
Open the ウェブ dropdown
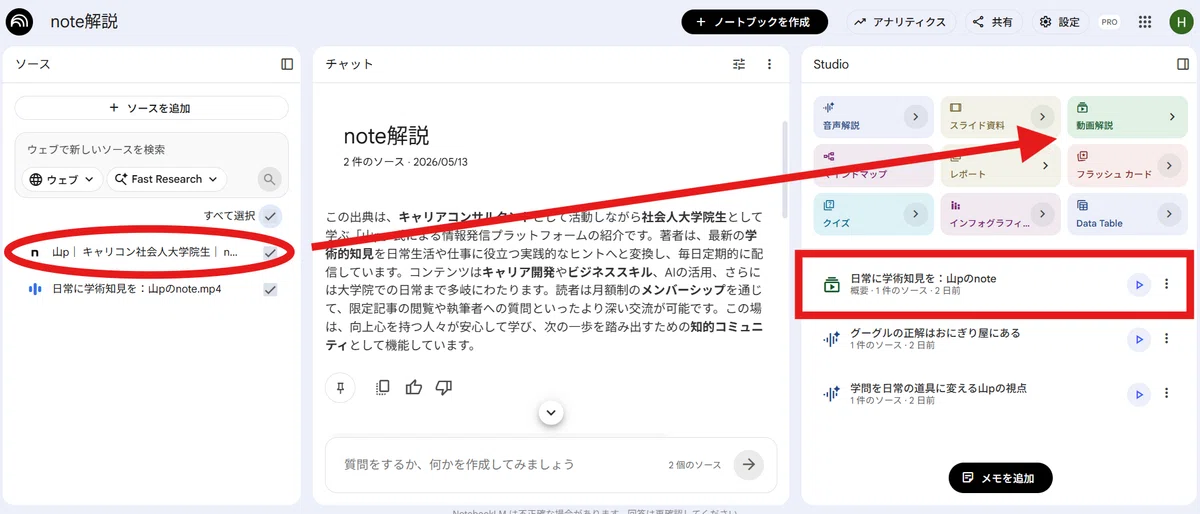(x=63, y=179)
